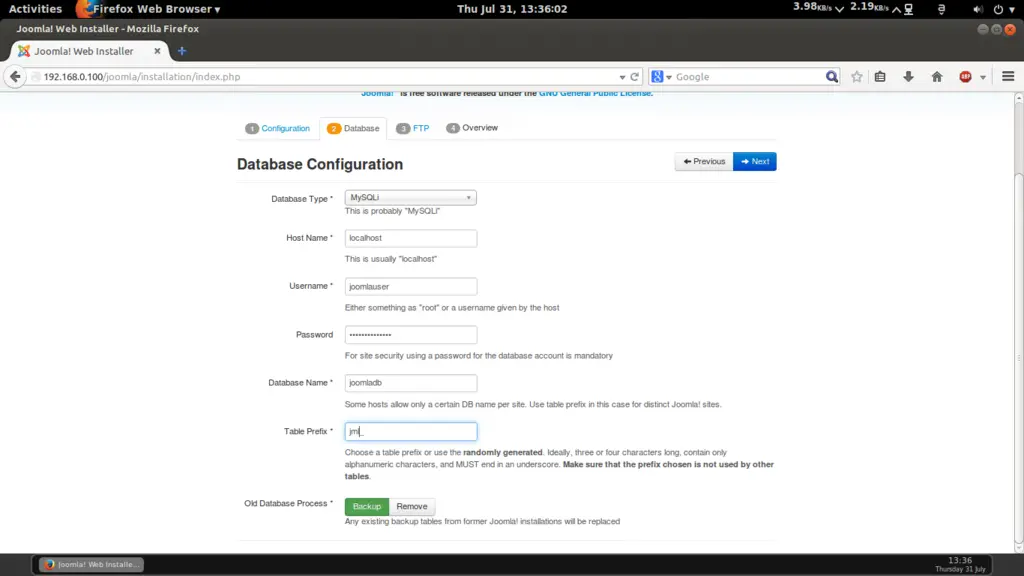Switch to the FTP step tab
Image resolution: width=1024 pixels, height=576 pixels.
[x=413, y=128]
